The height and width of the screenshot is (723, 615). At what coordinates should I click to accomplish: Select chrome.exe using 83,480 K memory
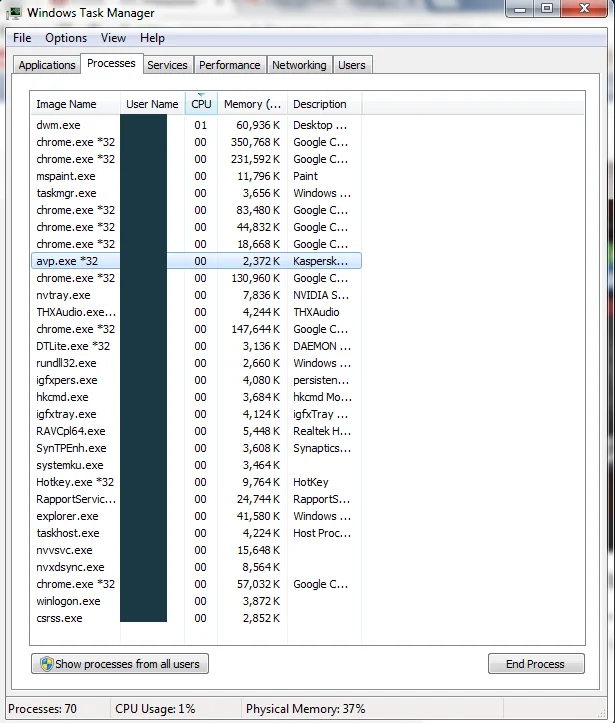click(x=196, y=210)
